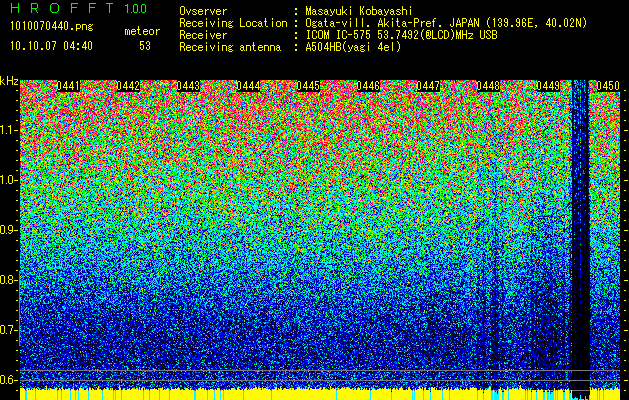Image resolution: width=629 pixels, height=400 pixels.
Task: Click the Receiving antenna label
Action: click(x=230, y=47)
